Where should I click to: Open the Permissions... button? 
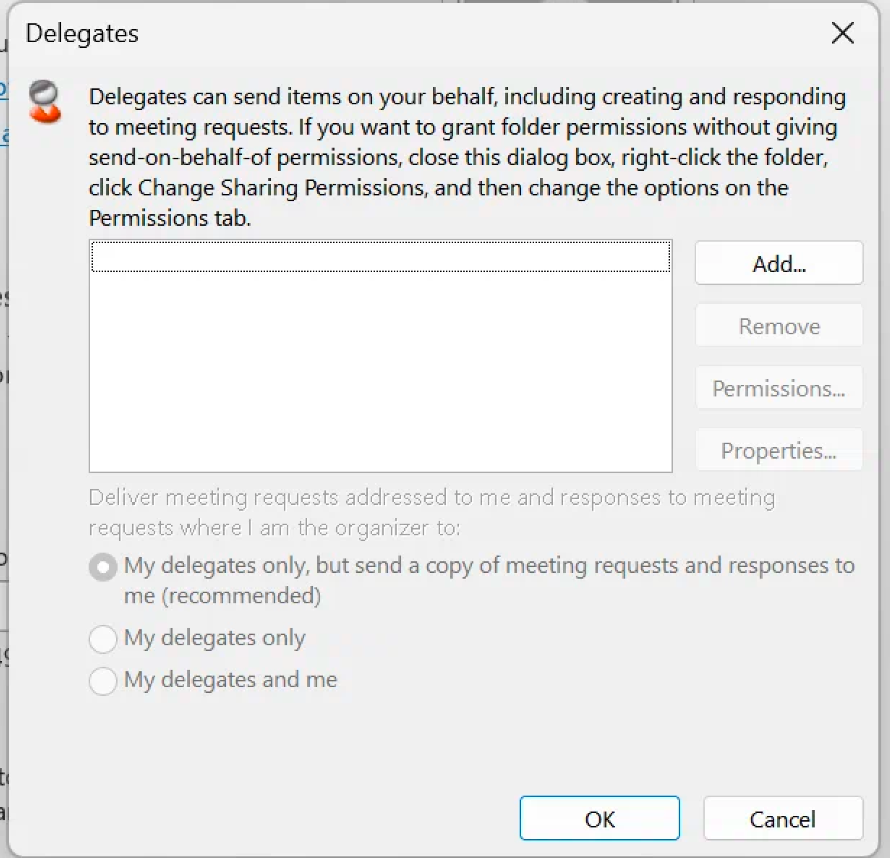tap(779, 388)
